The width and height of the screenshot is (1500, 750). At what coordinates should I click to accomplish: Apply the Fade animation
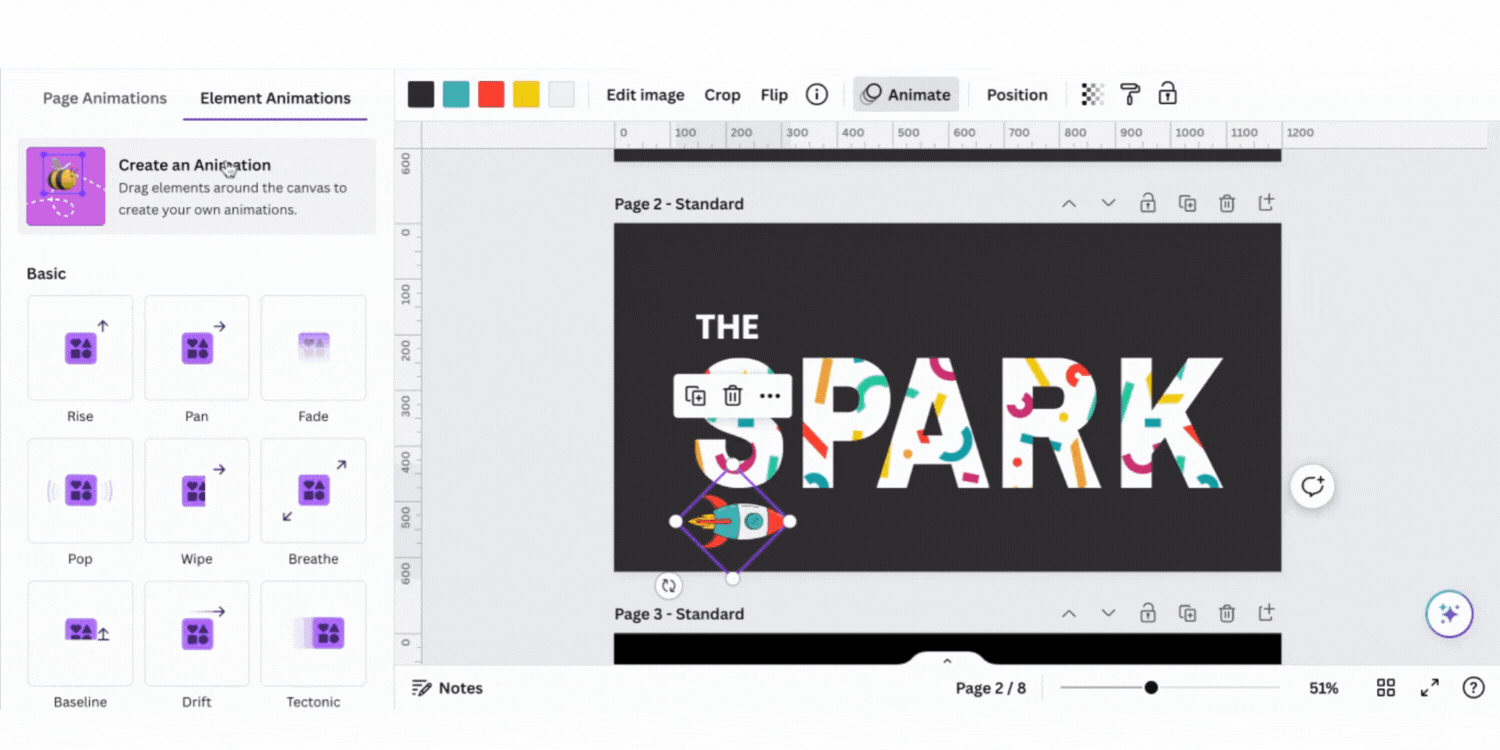coord(313,348)
